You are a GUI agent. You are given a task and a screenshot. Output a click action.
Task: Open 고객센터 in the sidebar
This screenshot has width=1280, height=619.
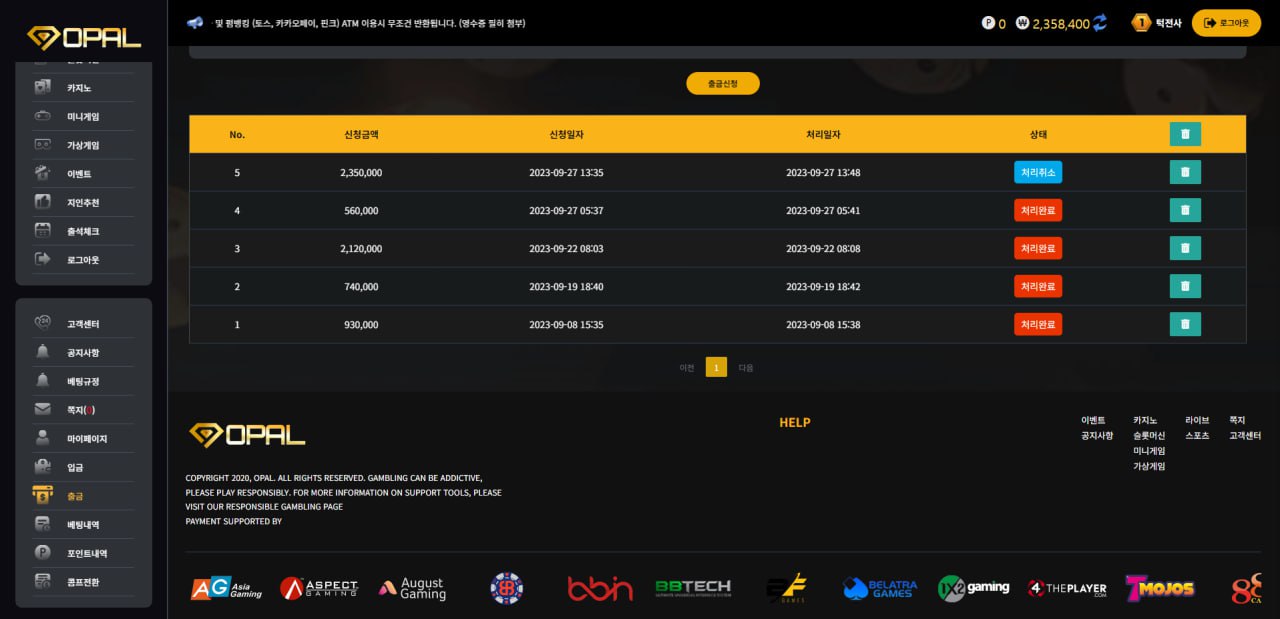[x=83, y=324]
